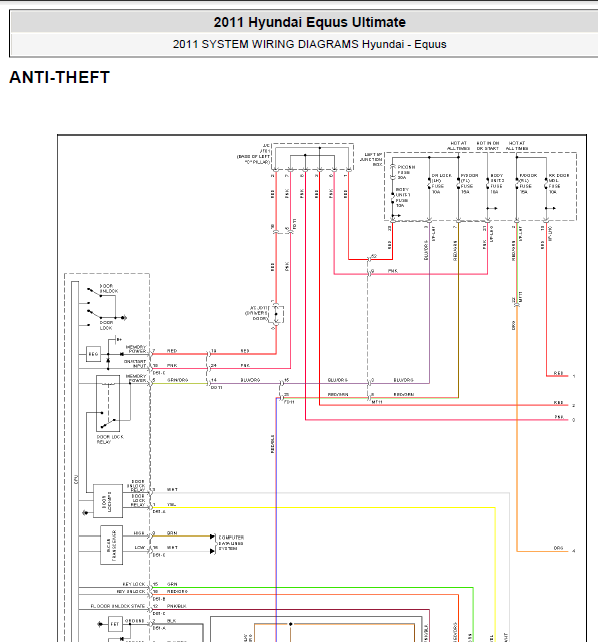Click the Door Lock switch label
Screen dimensions: 598x642
click(x=106, y=325)
